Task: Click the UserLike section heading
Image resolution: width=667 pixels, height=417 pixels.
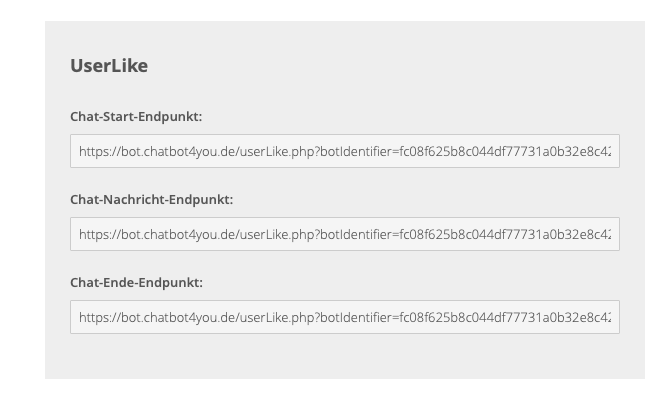Action: (x=109, y=66)
